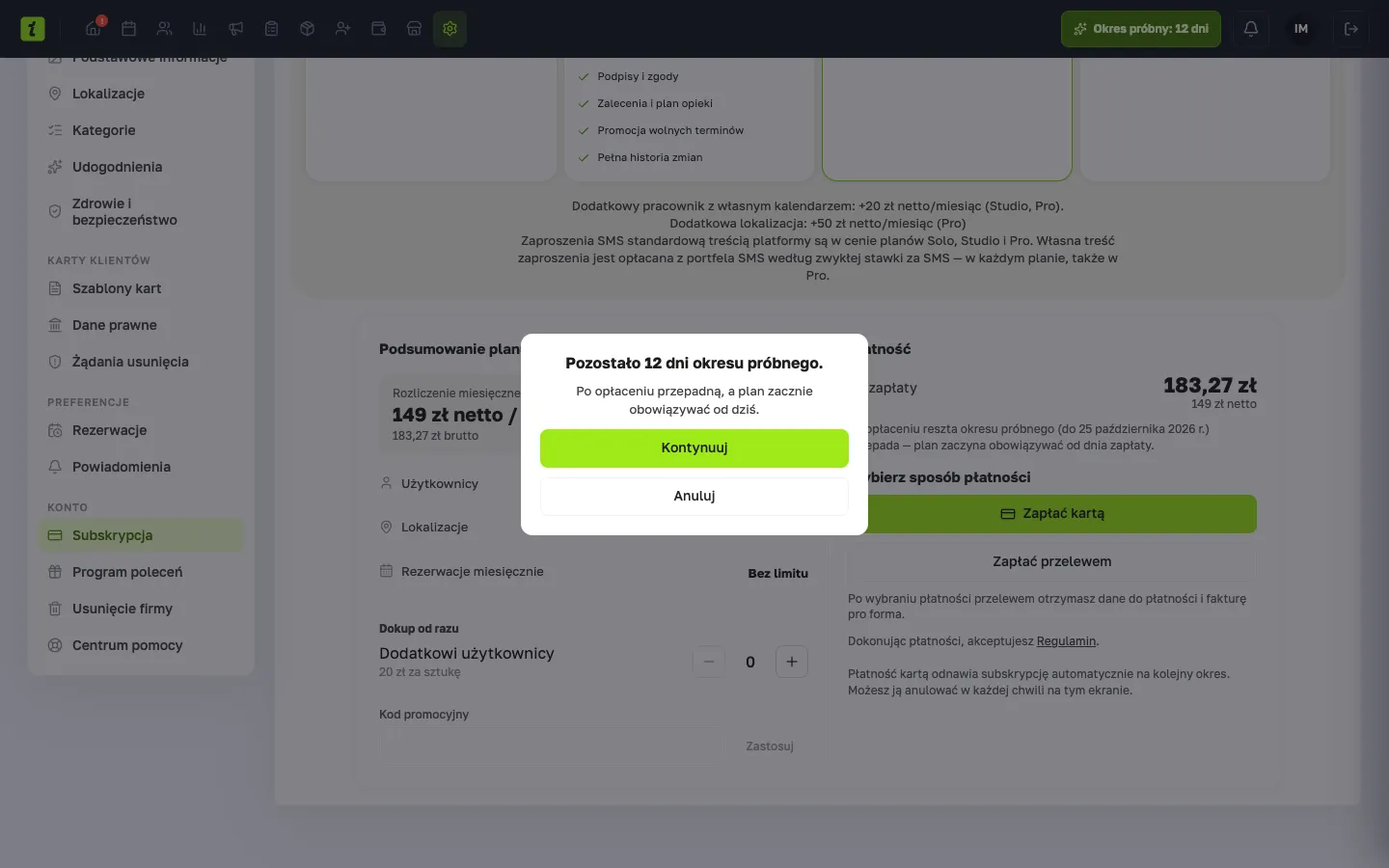Screen dimensions: 1389x868
Task: Click the logout arrow icon
Action: tap(1351, 29)
